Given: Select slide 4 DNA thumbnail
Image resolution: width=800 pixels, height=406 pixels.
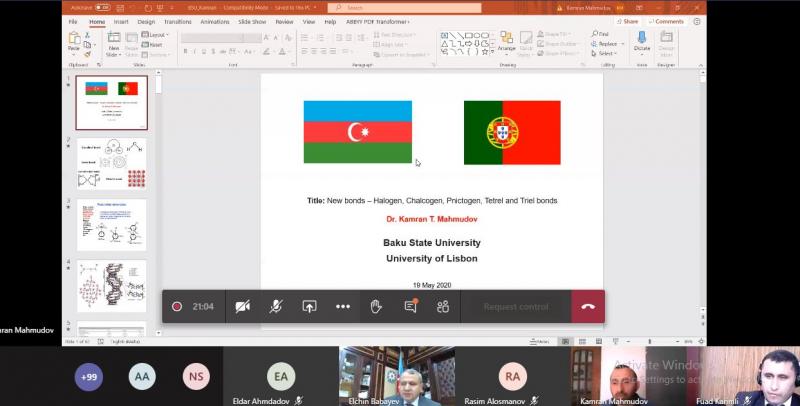Looking at the screenshot, I should point(111,286).
